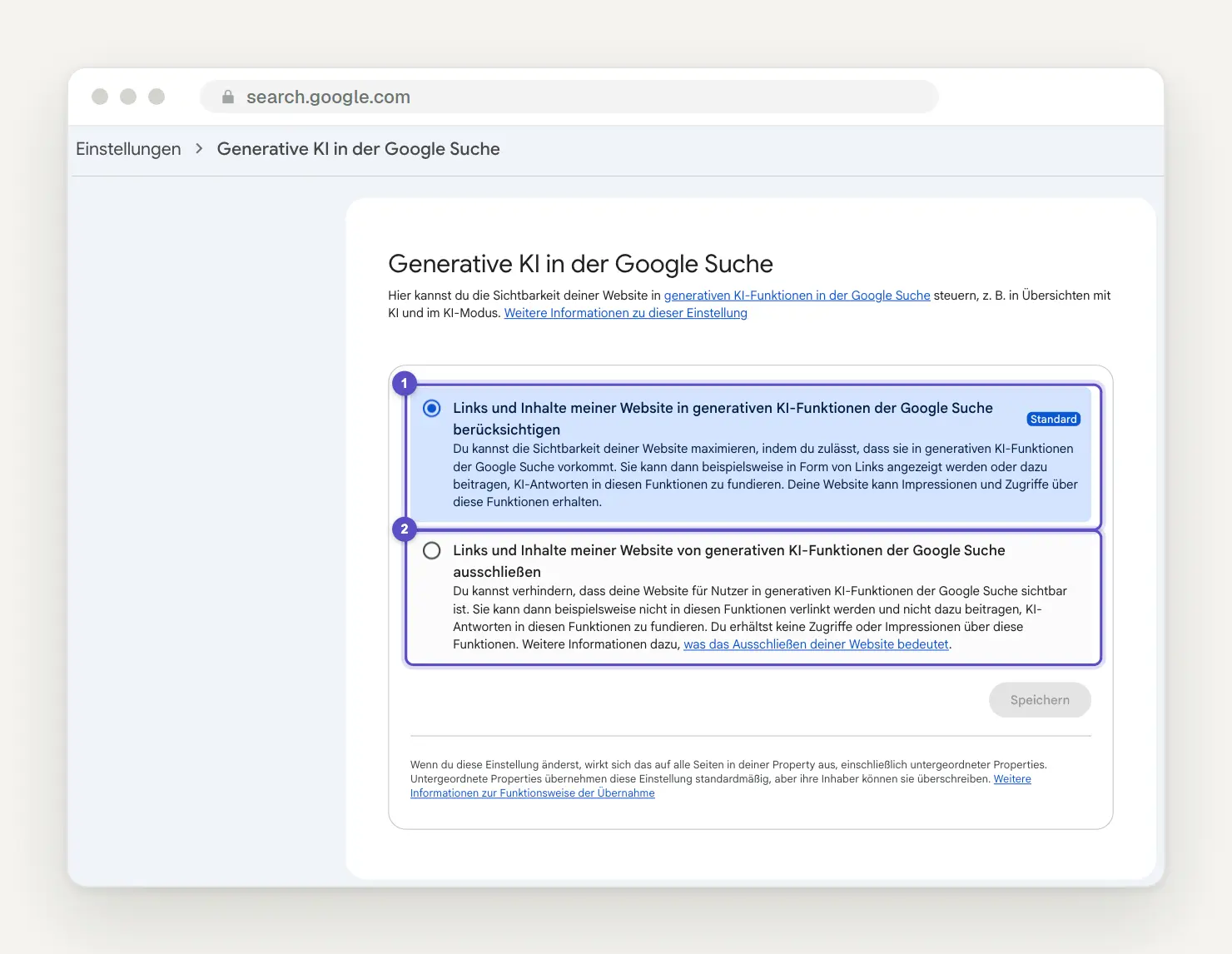Click the second option's heading ending in 'ausschließen'
Screen dimensions: 1232x954
[729, 561]
